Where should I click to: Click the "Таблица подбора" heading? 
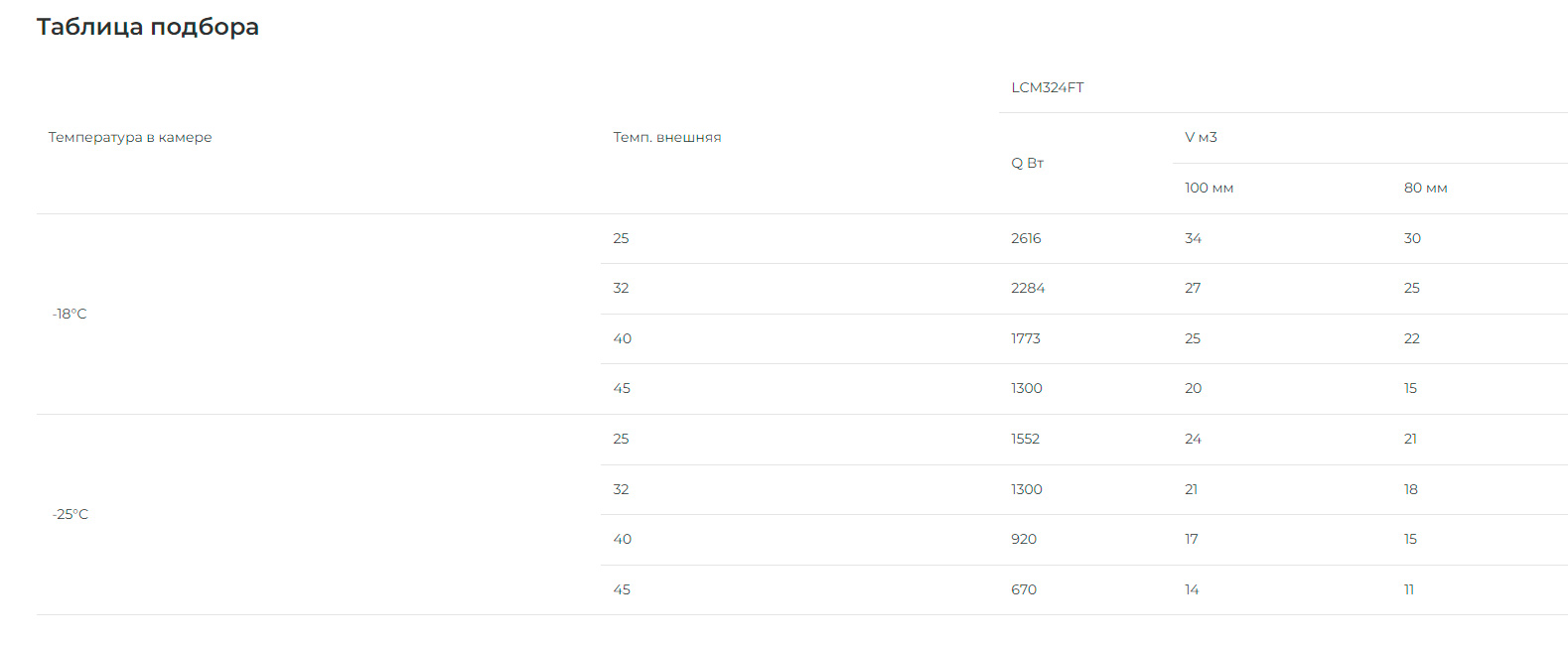148,27
